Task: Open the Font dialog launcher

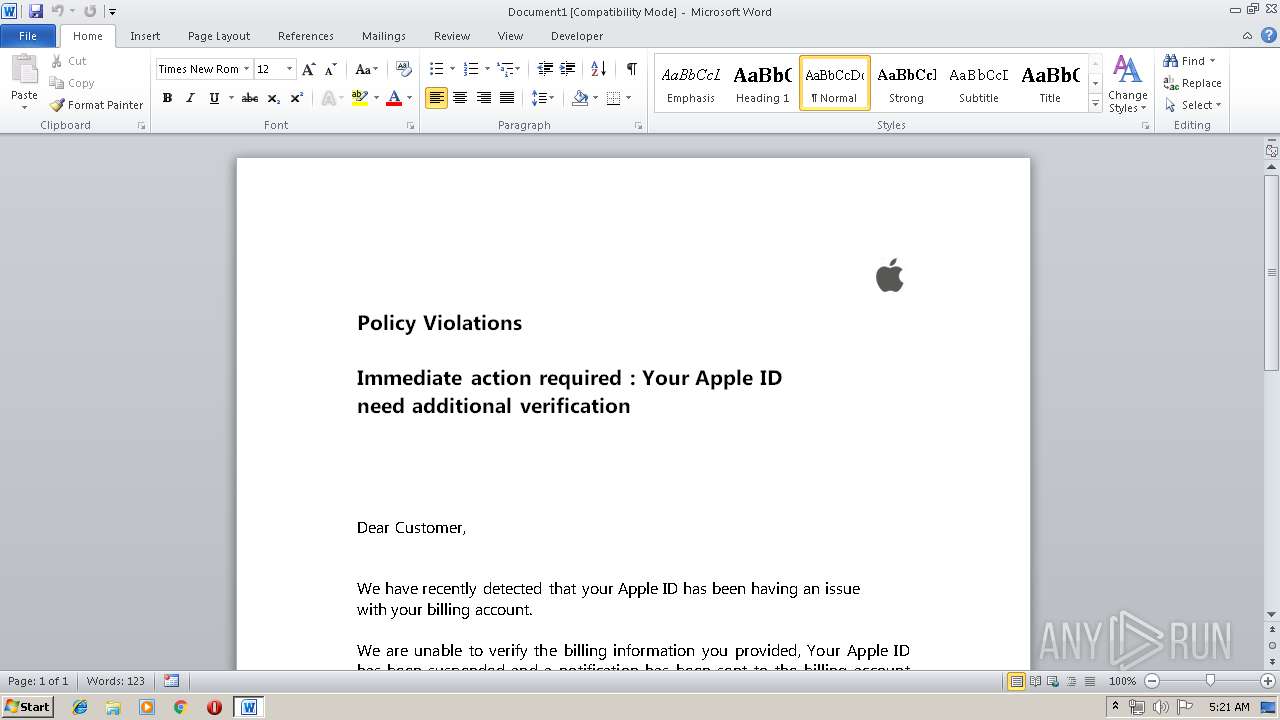Action: tap(410, 126)
